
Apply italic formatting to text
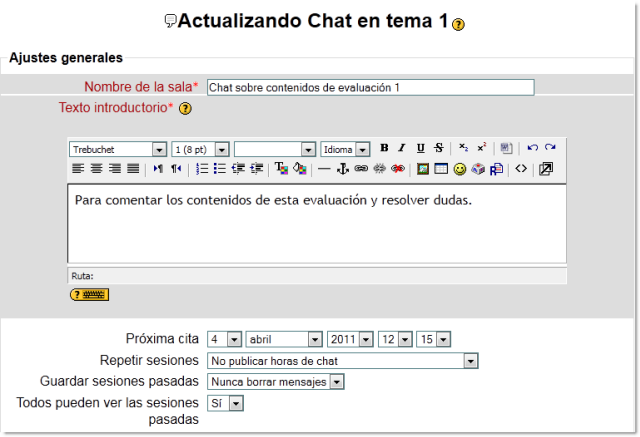pos(402,149)
